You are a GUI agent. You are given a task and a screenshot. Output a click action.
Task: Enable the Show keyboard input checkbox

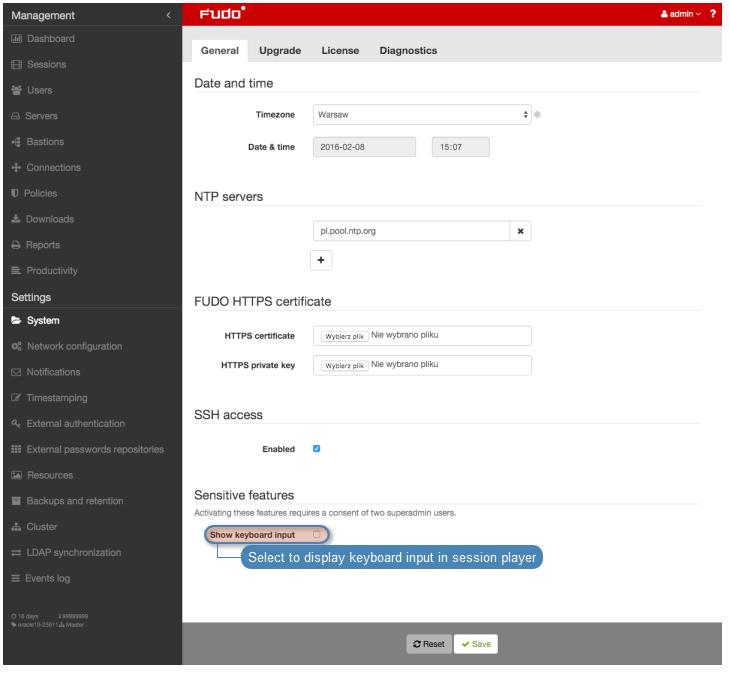click(x=317, y=535)
